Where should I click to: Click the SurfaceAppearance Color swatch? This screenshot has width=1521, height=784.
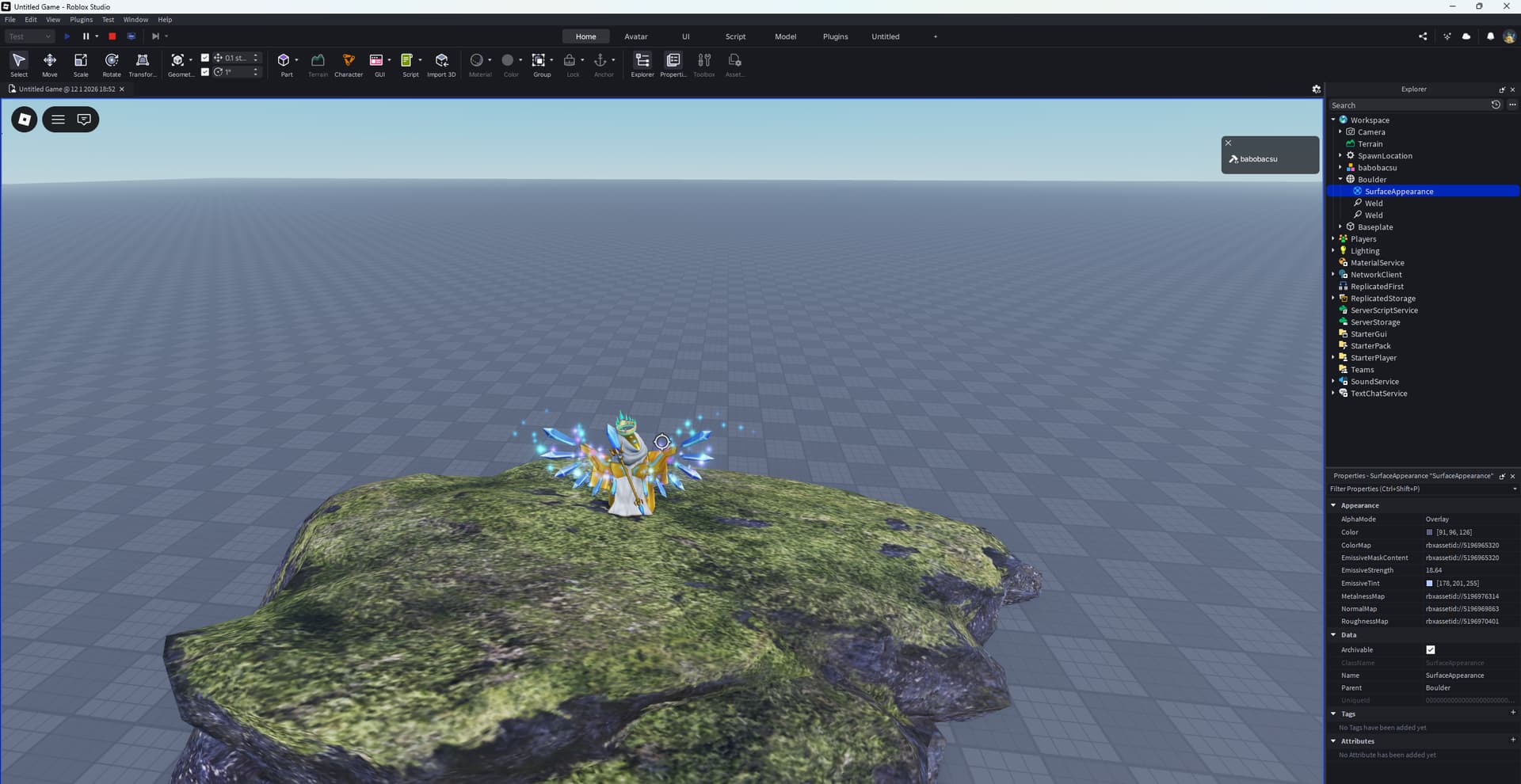[x=1430, y=533]
